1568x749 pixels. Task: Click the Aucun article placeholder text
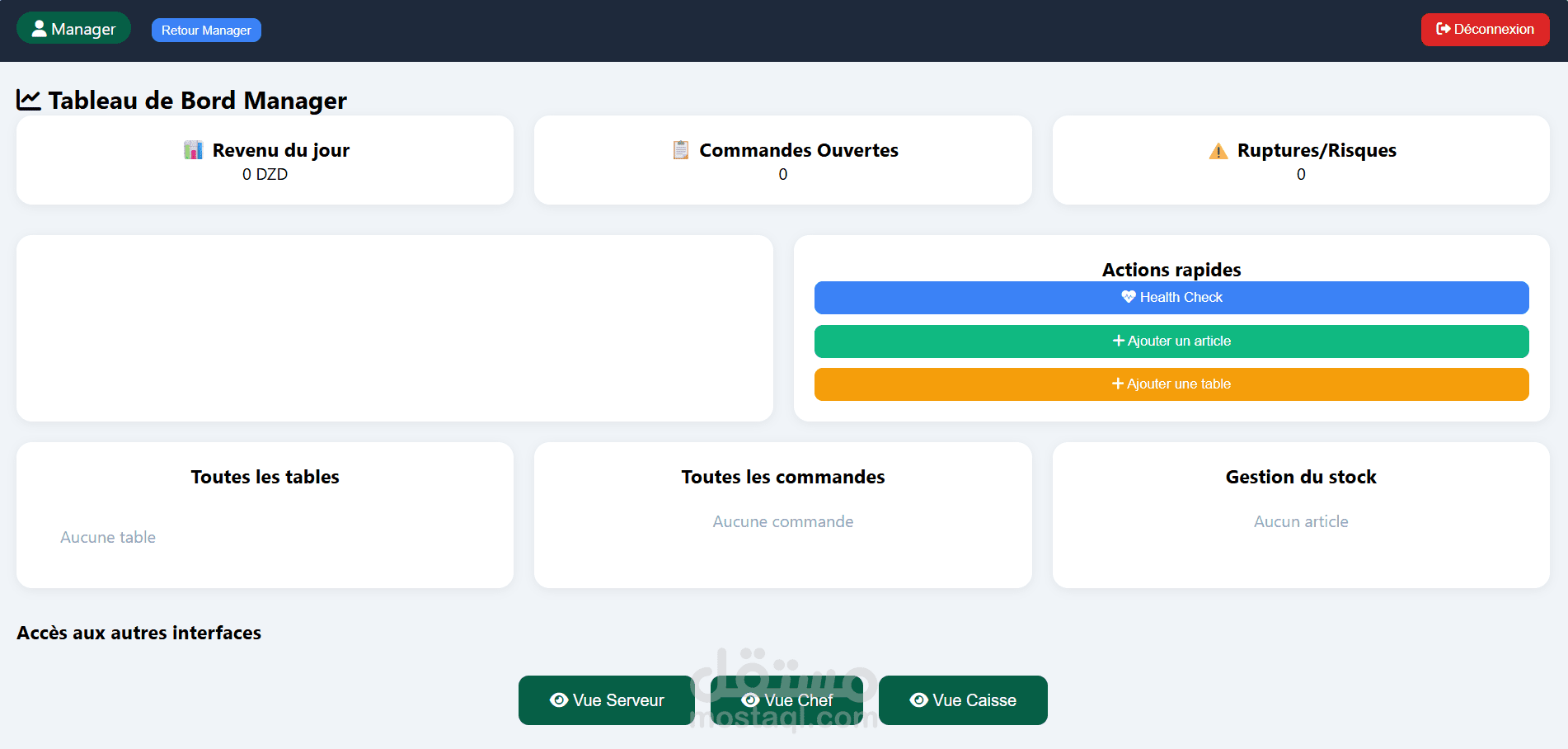(x=1301, y=521)
